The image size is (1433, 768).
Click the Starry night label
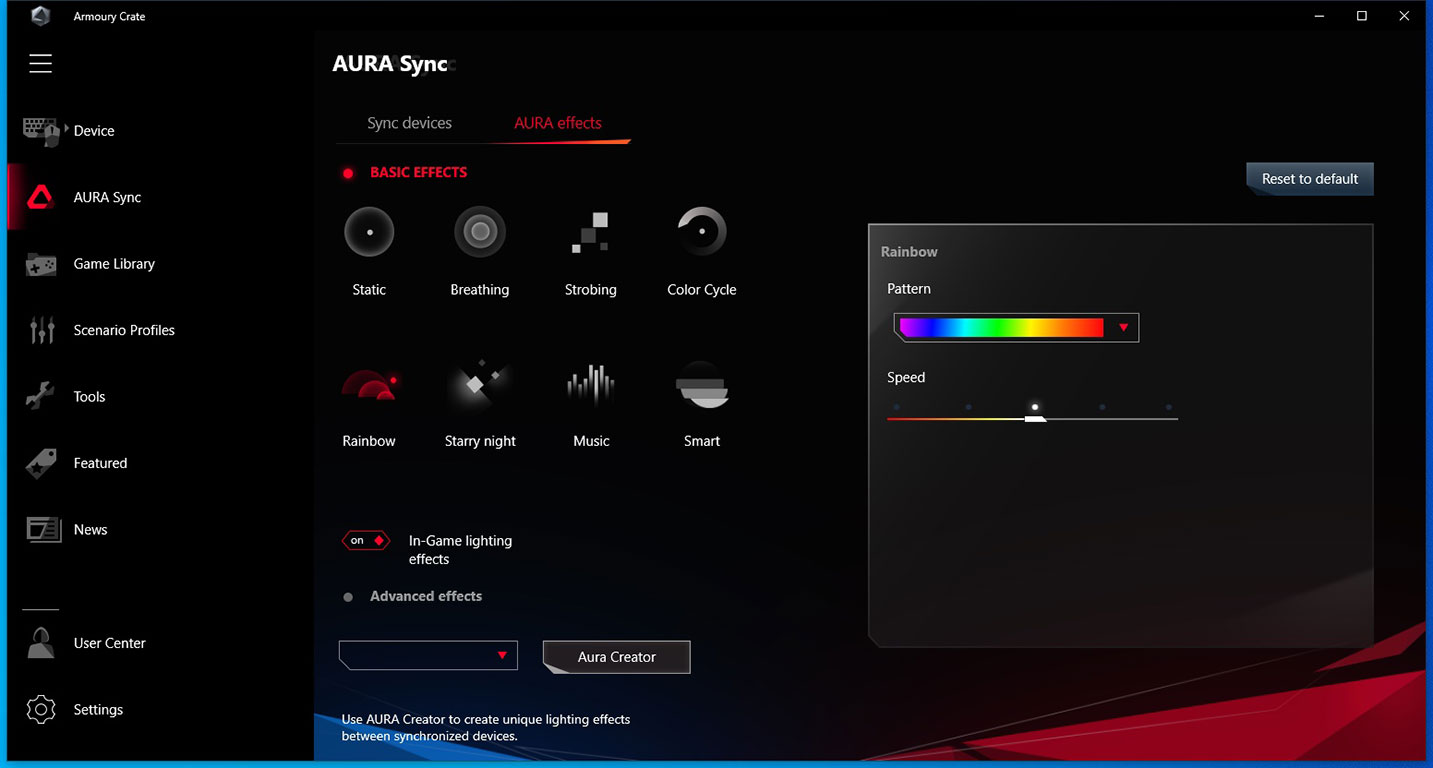coord(480,441)
